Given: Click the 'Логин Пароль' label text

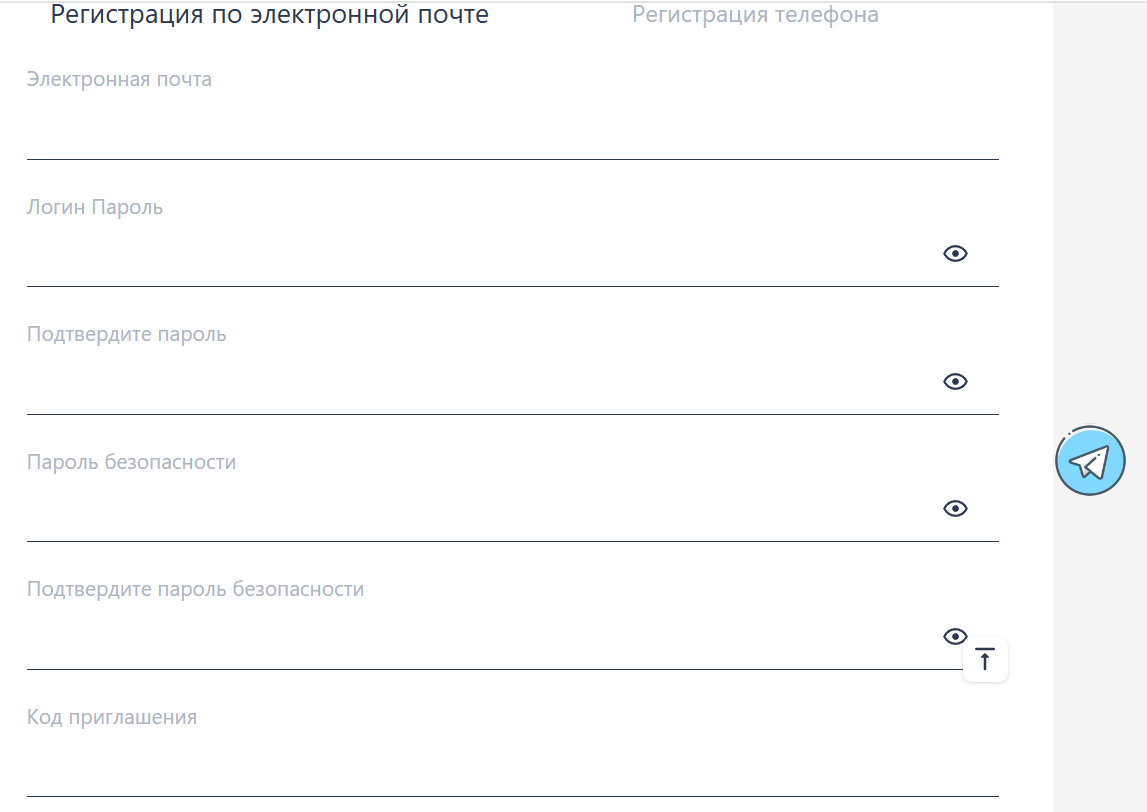Looking at the screenshot, I should tap(95, 207).
